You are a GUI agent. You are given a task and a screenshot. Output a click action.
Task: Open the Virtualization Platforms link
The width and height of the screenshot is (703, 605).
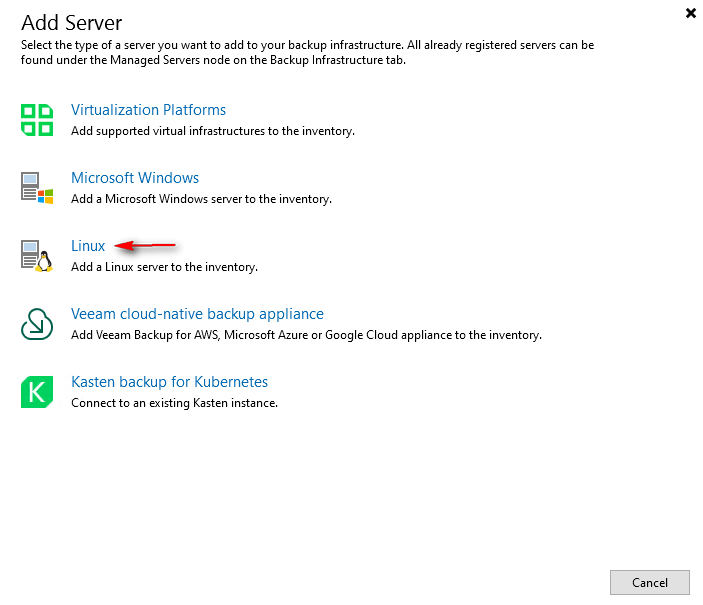click(148, 110)
